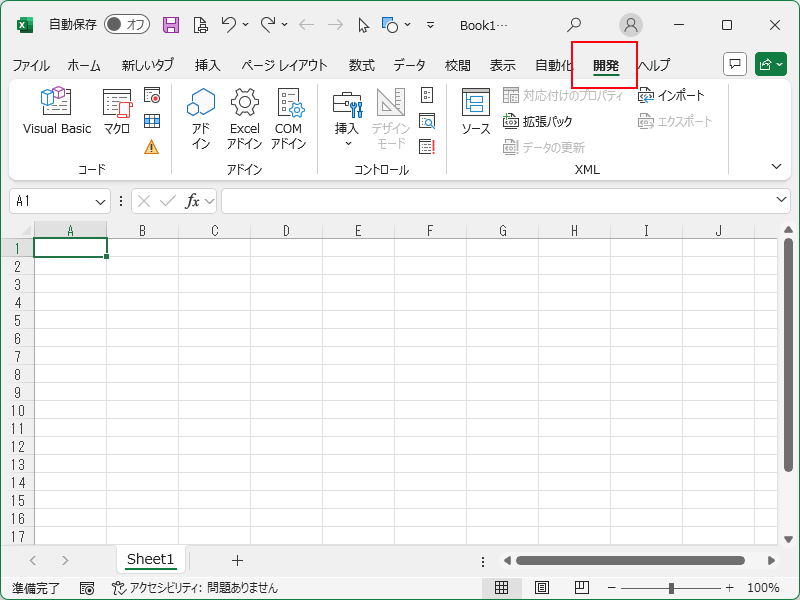Switch to the ホーム tab

(84, 65)
